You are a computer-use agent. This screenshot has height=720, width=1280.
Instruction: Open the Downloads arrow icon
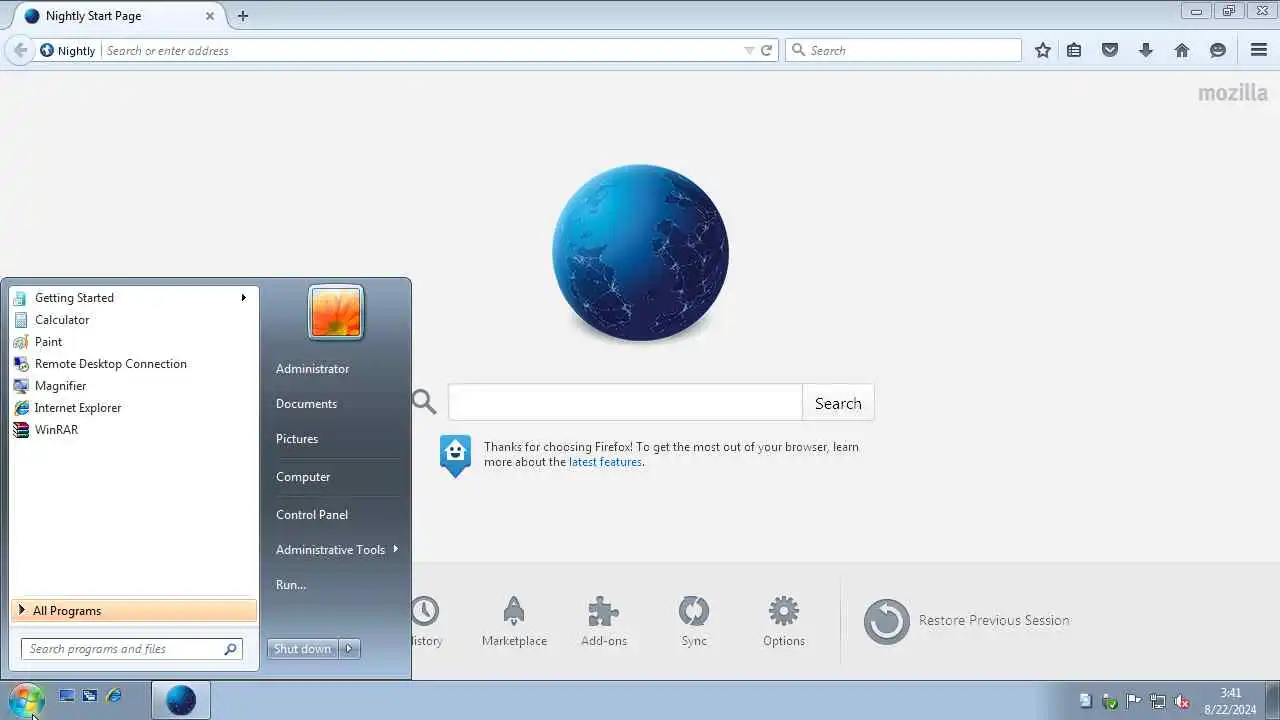click(1146, 50)
